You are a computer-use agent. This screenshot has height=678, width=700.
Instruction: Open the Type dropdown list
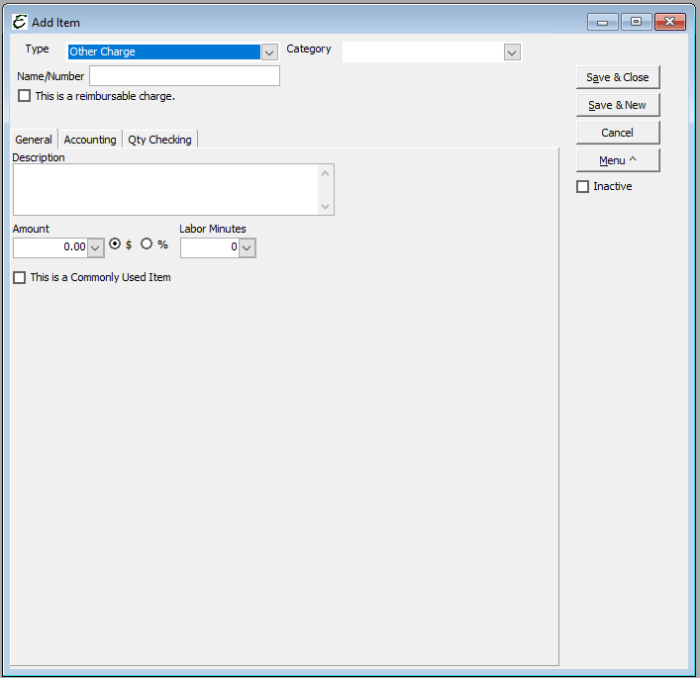[x=269, y=52]
